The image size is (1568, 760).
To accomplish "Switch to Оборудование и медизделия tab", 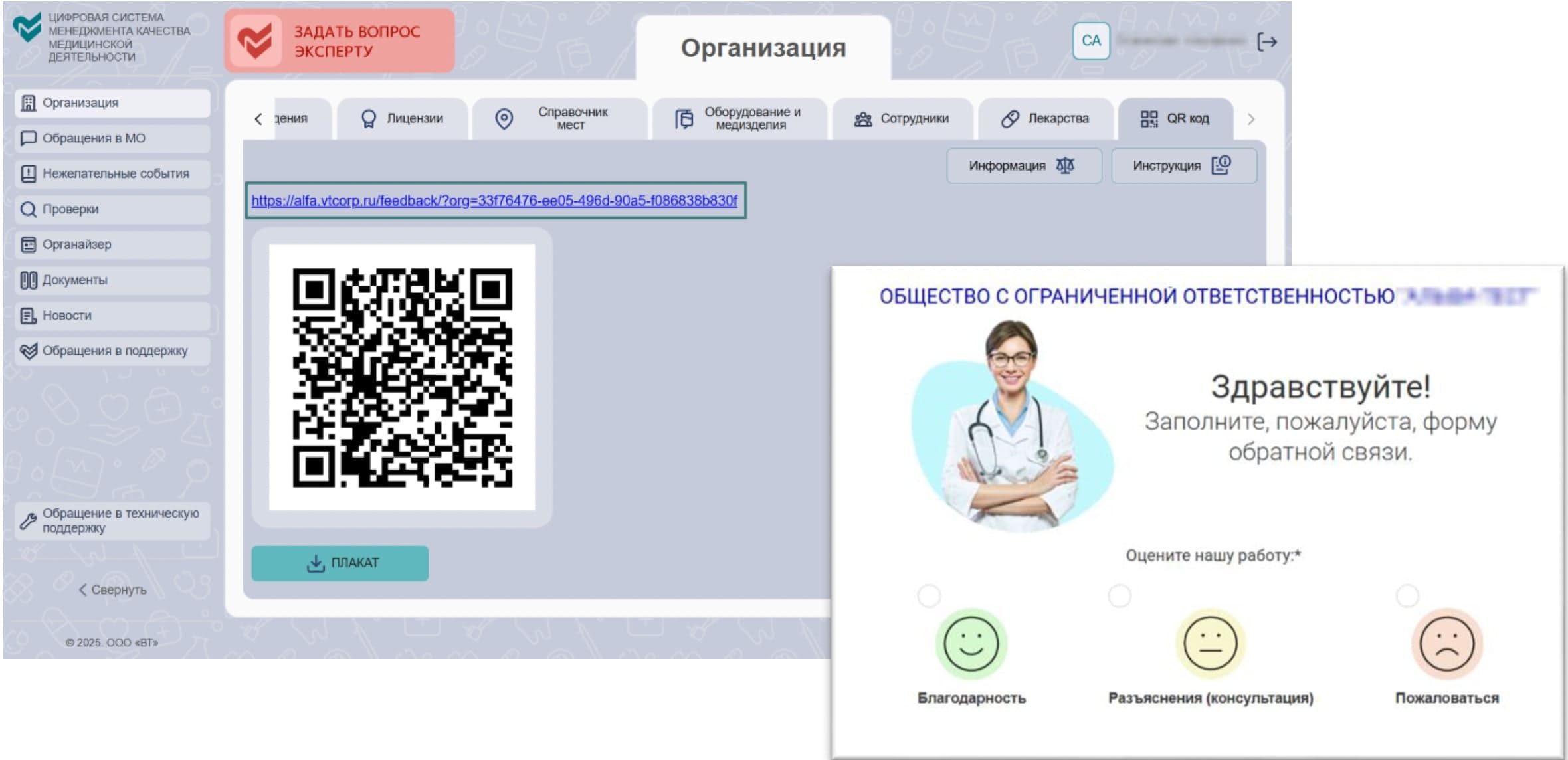I will tap(739, 119).
